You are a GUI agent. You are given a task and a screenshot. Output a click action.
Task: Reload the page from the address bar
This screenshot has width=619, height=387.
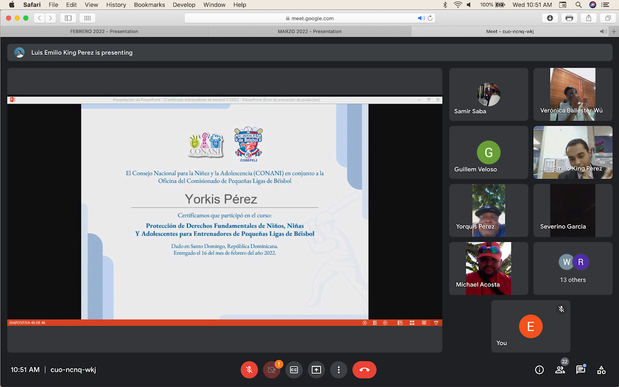[x=430, y=18]
